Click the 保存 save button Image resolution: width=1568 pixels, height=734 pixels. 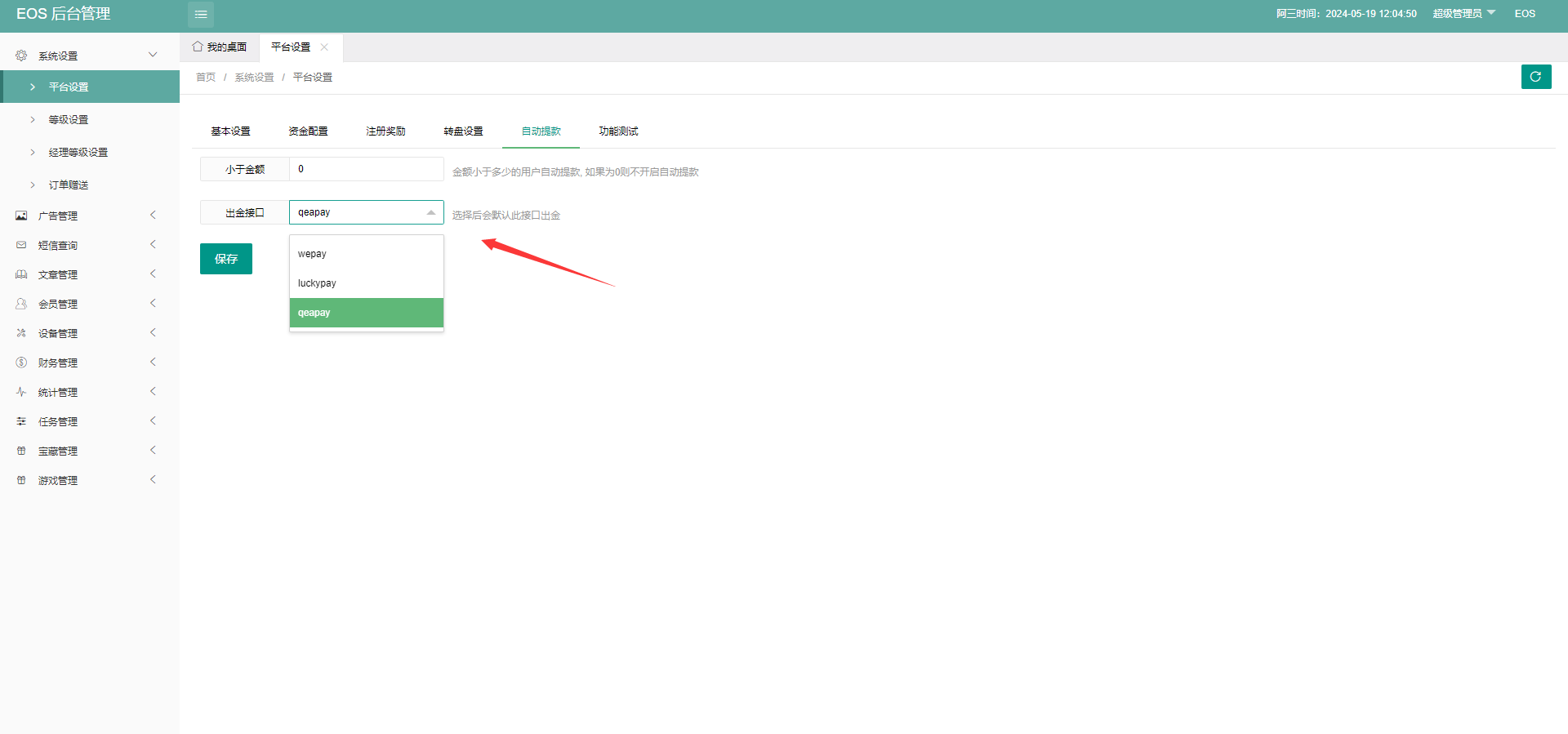click(226, 259)
